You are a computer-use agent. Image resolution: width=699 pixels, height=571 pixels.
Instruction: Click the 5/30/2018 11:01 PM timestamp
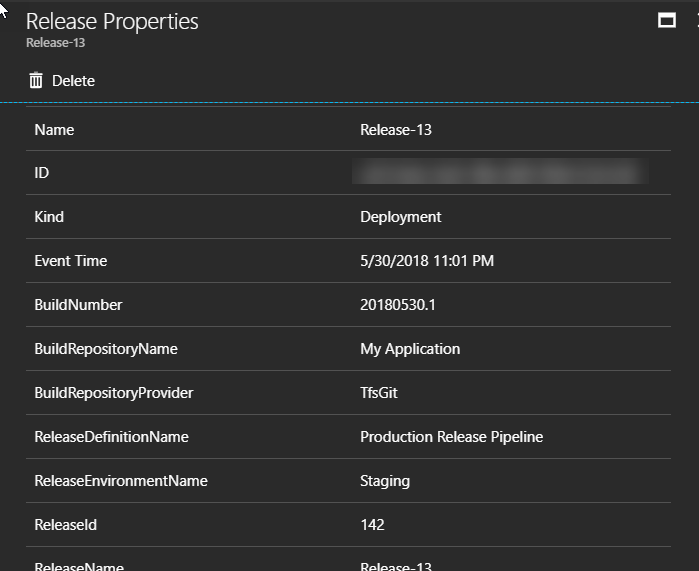(427, 261)
